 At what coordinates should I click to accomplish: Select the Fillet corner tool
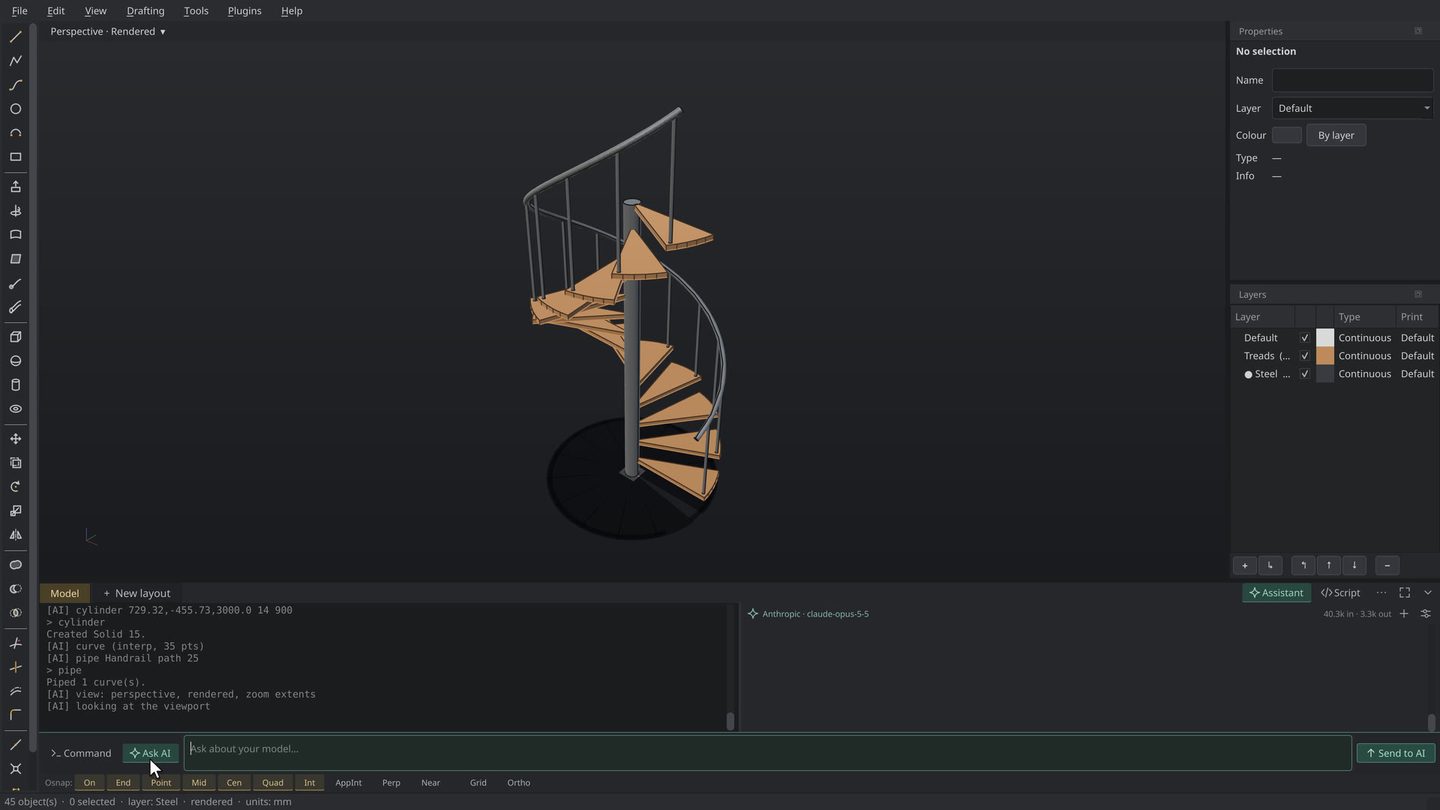click(x=15, y=715)
